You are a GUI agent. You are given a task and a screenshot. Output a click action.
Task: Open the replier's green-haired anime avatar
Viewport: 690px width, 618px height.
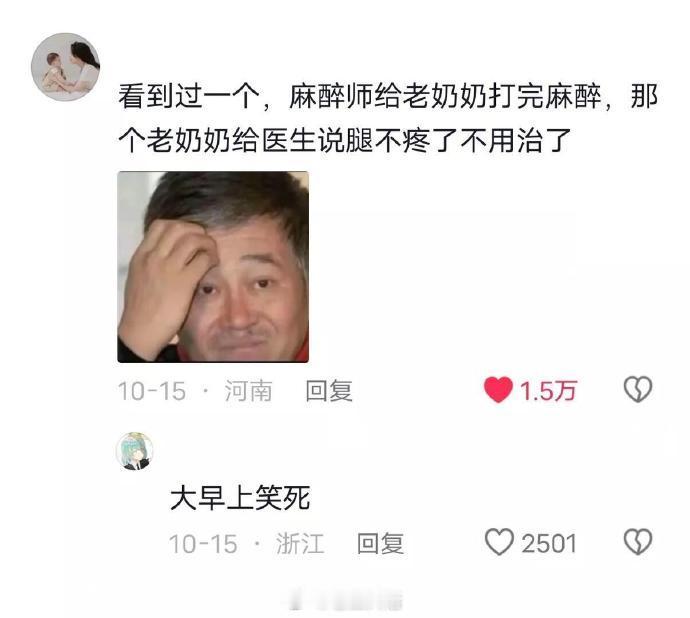pyautogui.click(x=135, y=451)
